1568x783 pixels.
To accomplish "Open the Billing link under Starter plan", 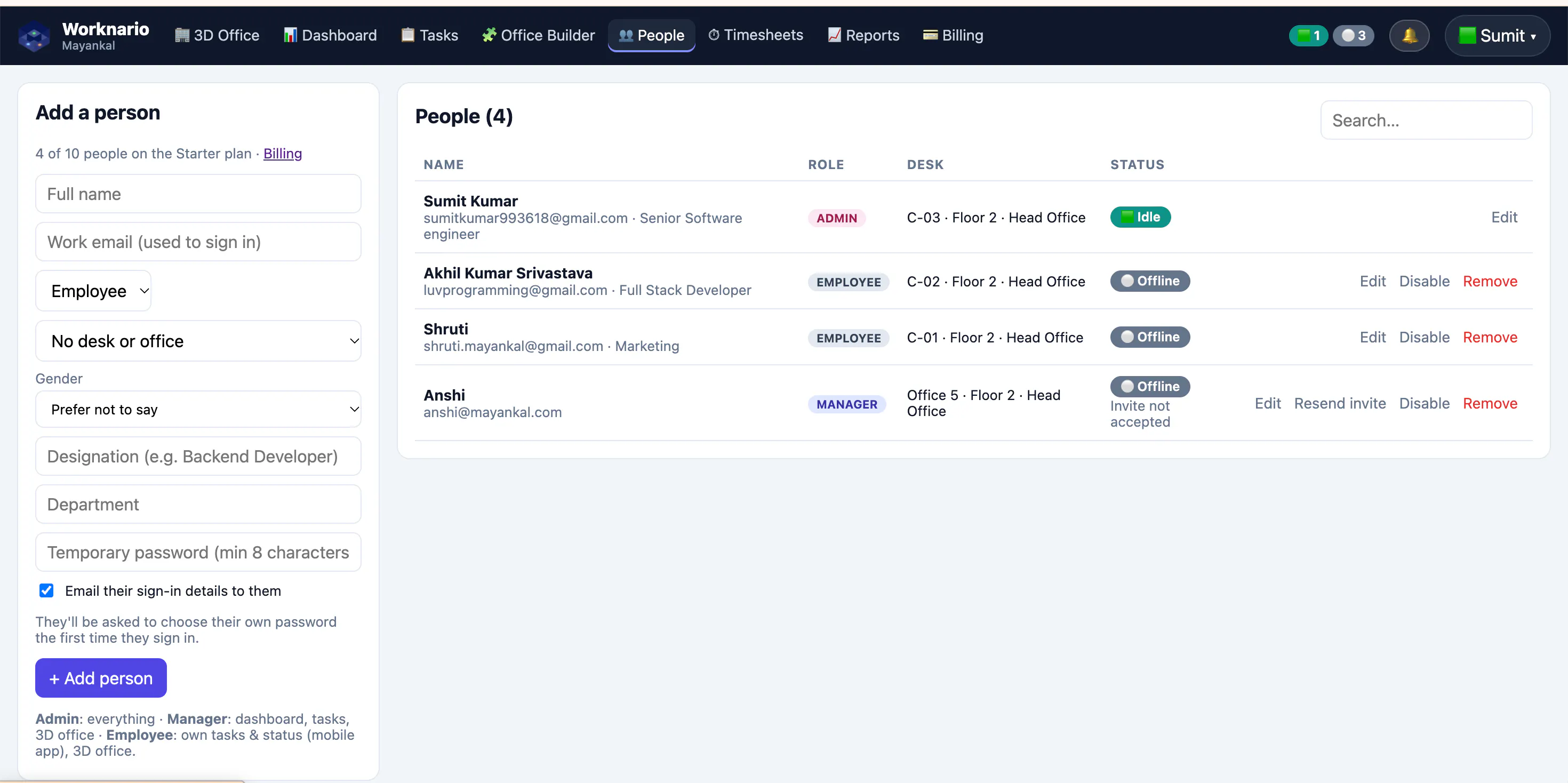I will (x=283, y=154).
